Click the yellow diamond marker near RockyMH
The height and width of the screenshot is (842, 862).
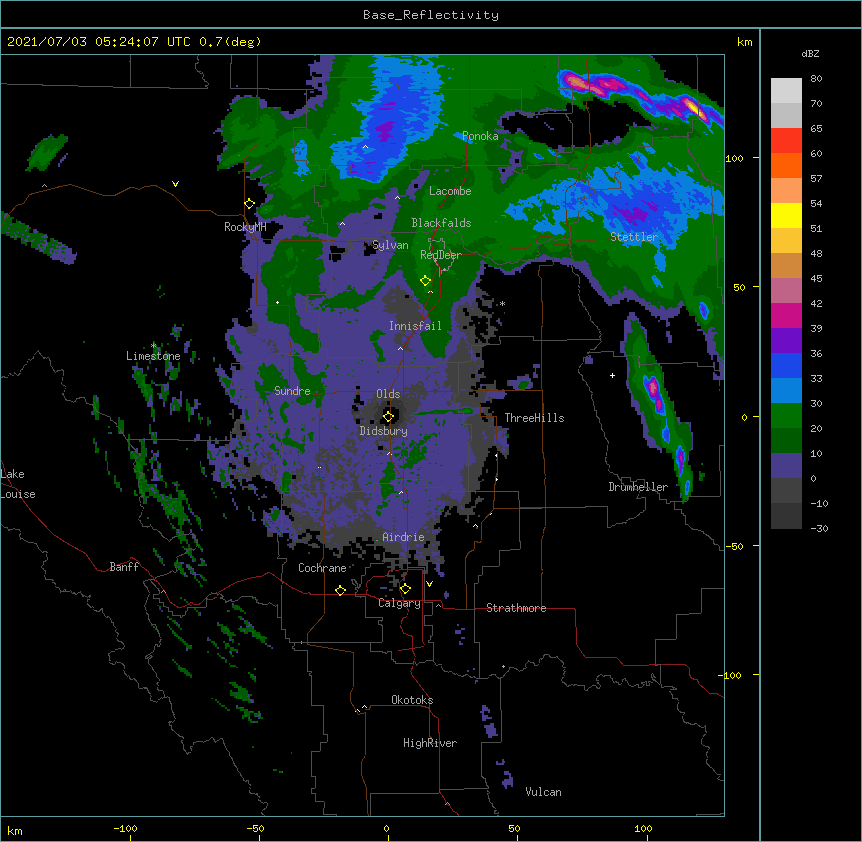tap(249, 204)
